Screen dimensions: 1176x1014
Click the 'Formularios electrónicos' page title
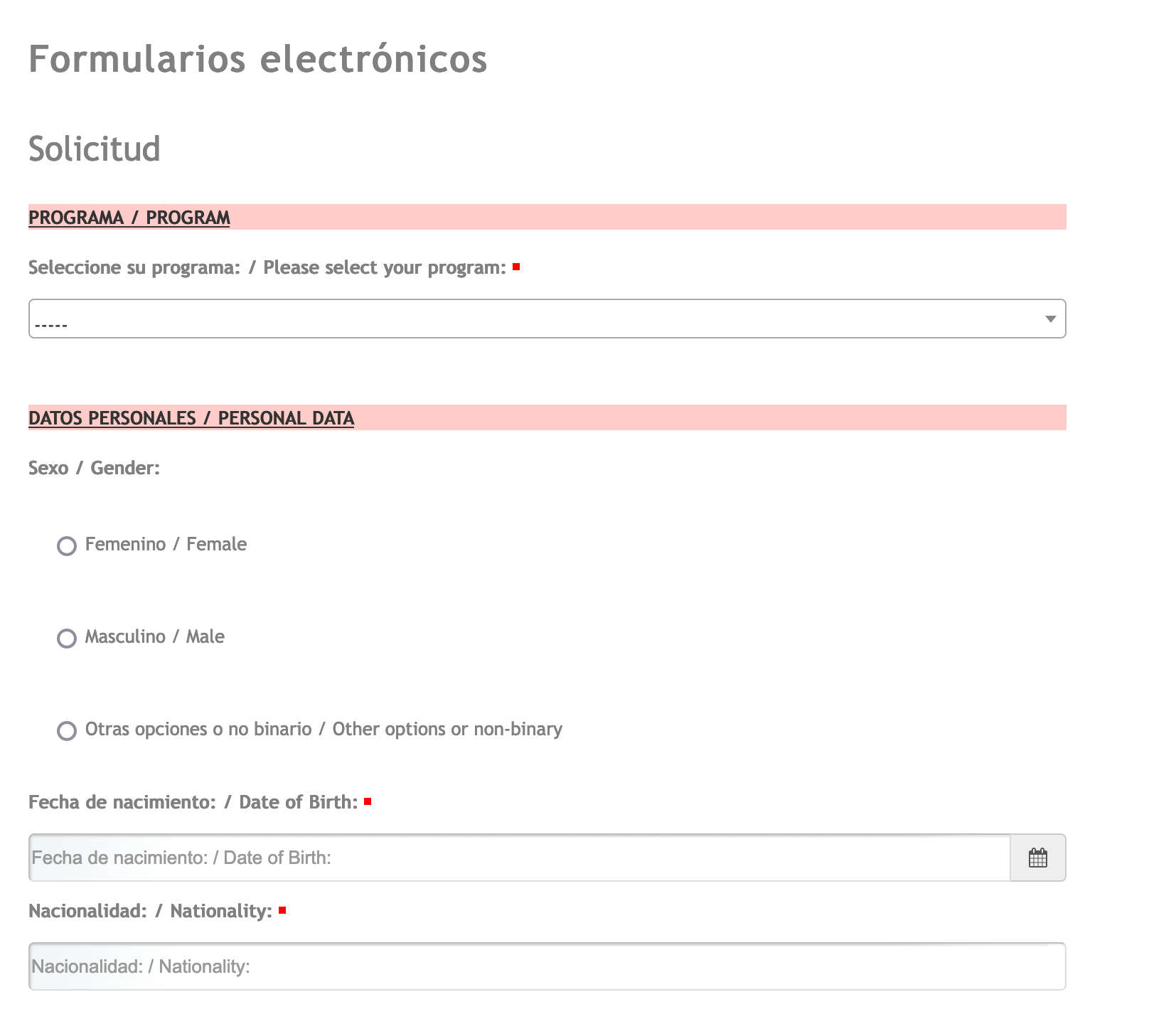coord(257,58)
